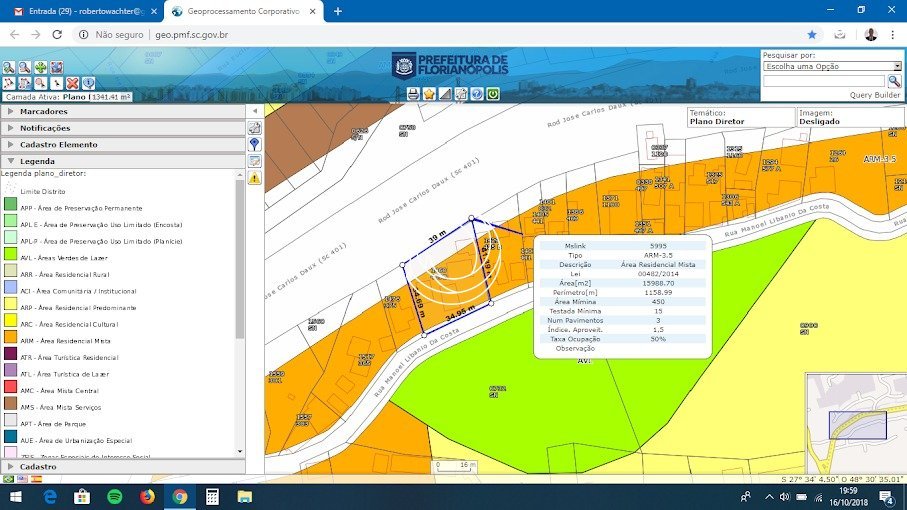Click the 'ARM - Área Residencial Mista' legend entry
The width and height of the screenshot is (907, 510).
65,341
